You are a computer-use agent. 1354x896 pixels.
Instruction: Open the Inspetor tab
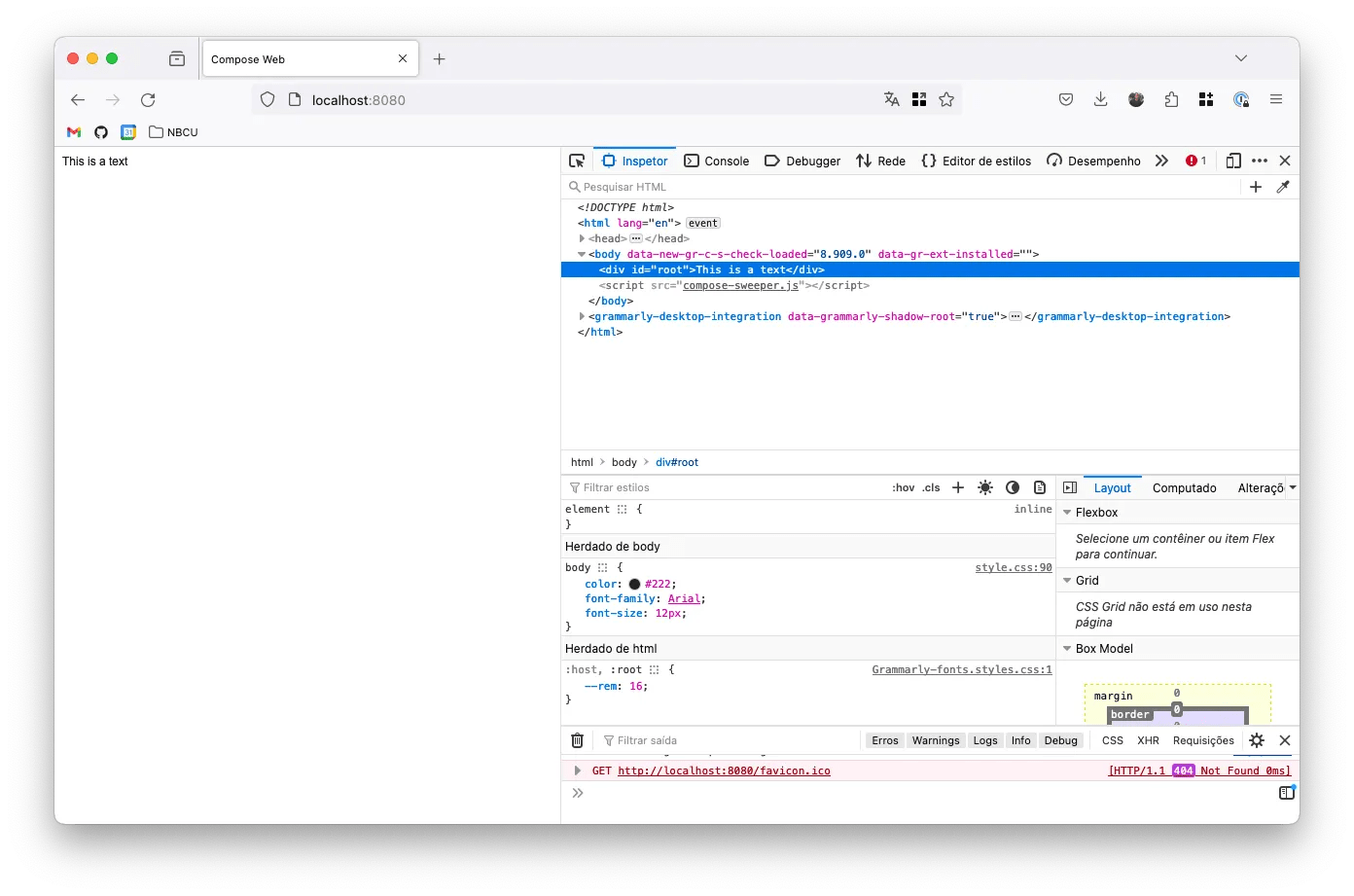[x=634, y=161]
